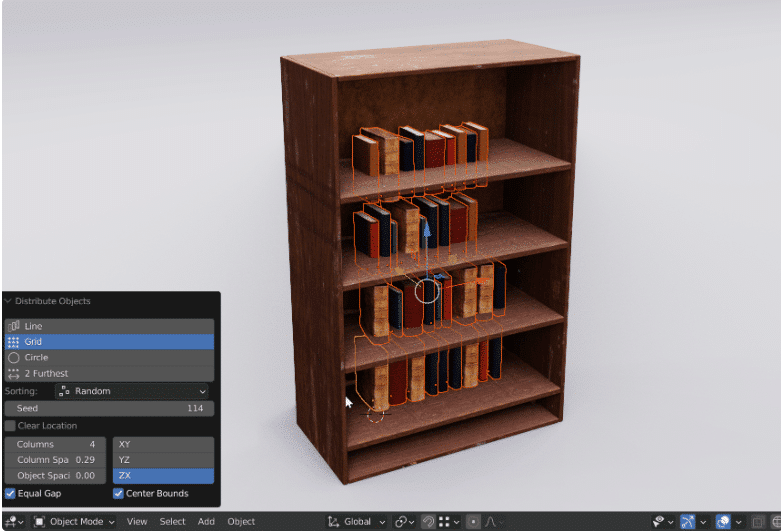The image size is (781, 532).
Task: Enable the Clear Location checkbox
Action: click(10, 426)
